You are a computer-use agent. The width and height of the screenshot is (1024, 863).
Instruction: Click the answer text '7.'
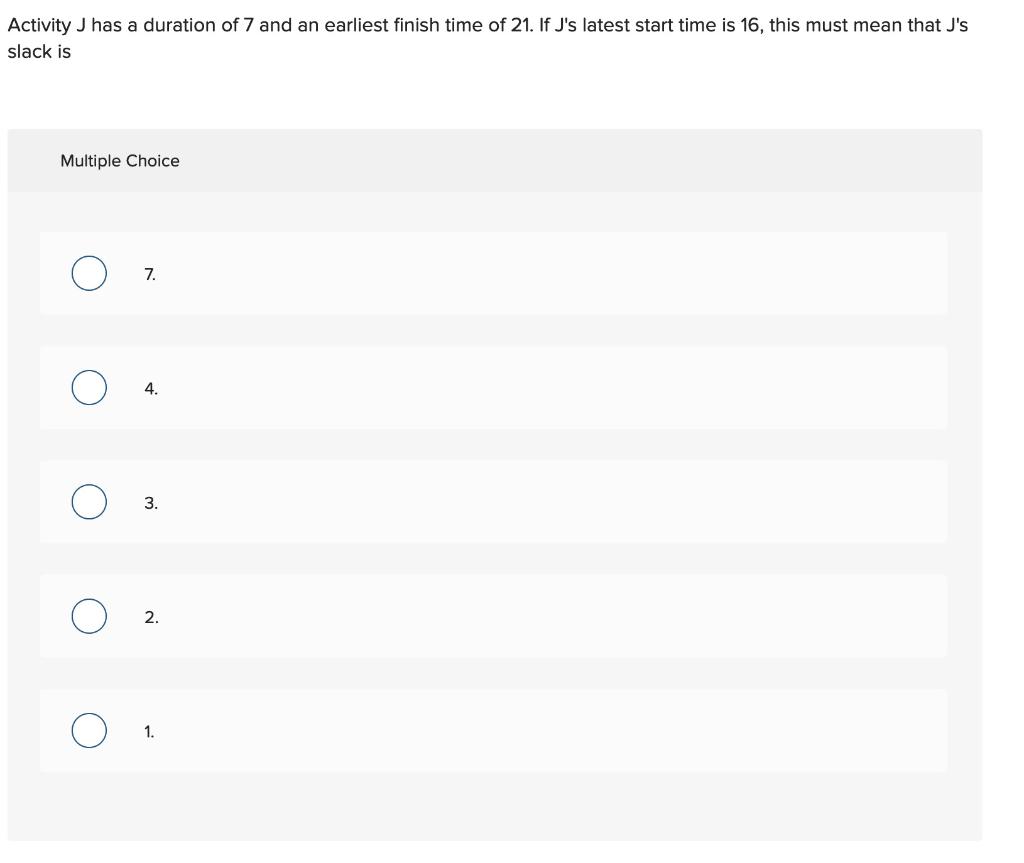(x=149, y=273)
